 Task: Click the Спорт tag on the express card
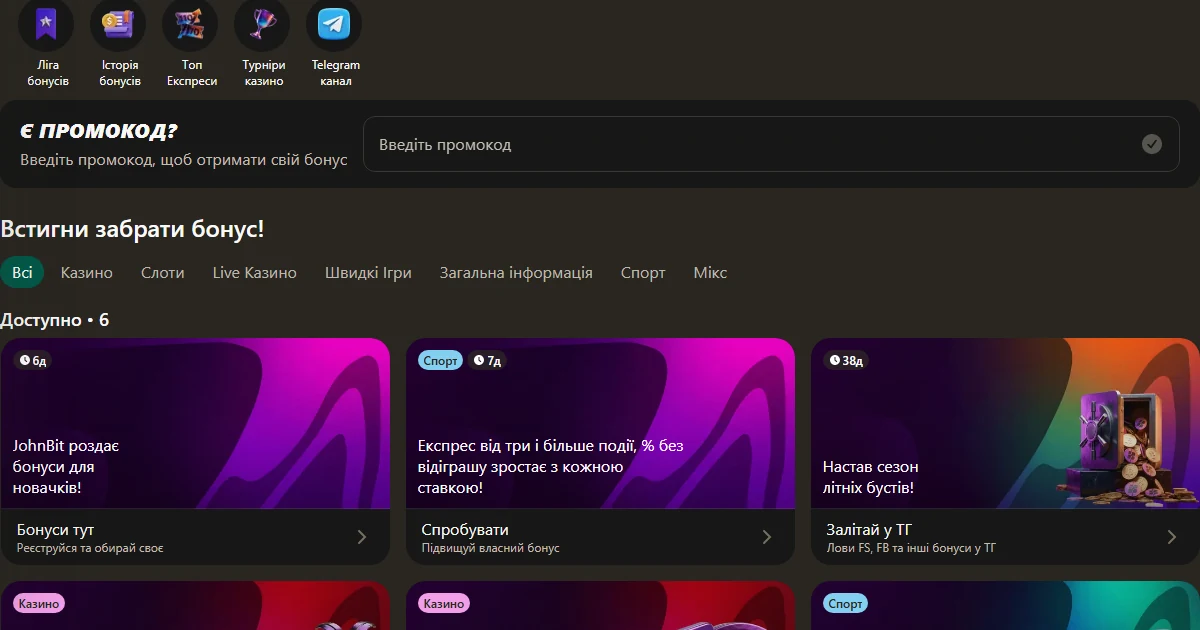coord(441,360)
